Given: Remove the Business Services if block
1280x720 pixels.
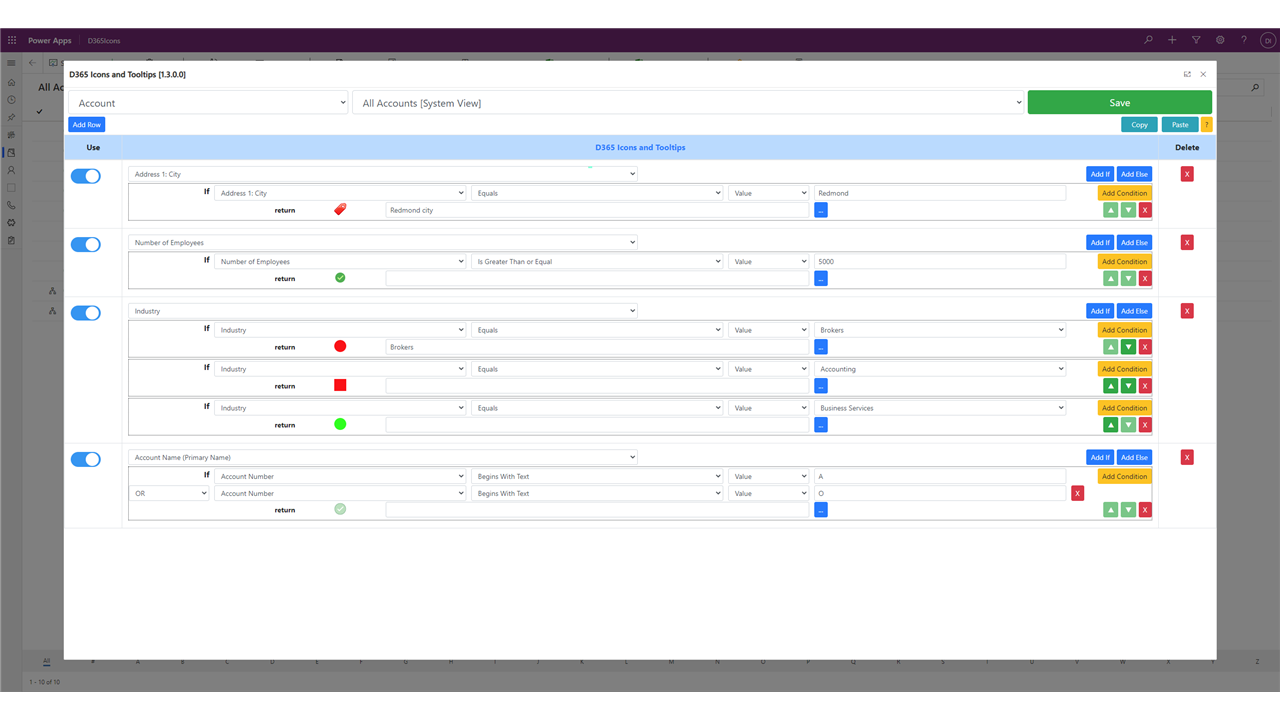Looking at the screenshot, I should tap(1145, 425).
